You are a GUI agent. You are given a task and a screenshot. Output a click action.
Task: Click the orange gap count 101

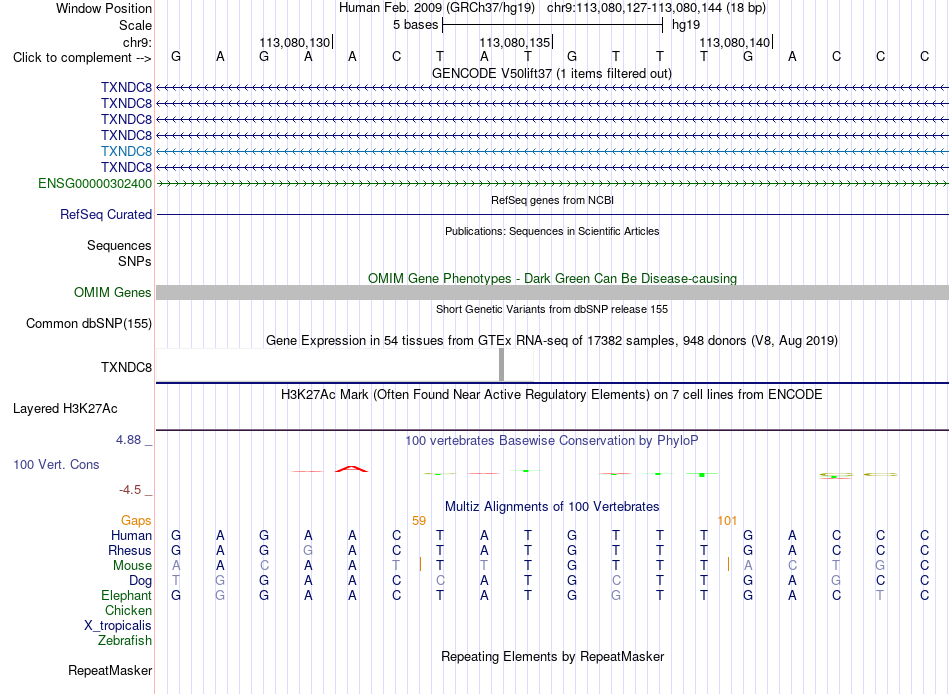(x=727, y=521)
